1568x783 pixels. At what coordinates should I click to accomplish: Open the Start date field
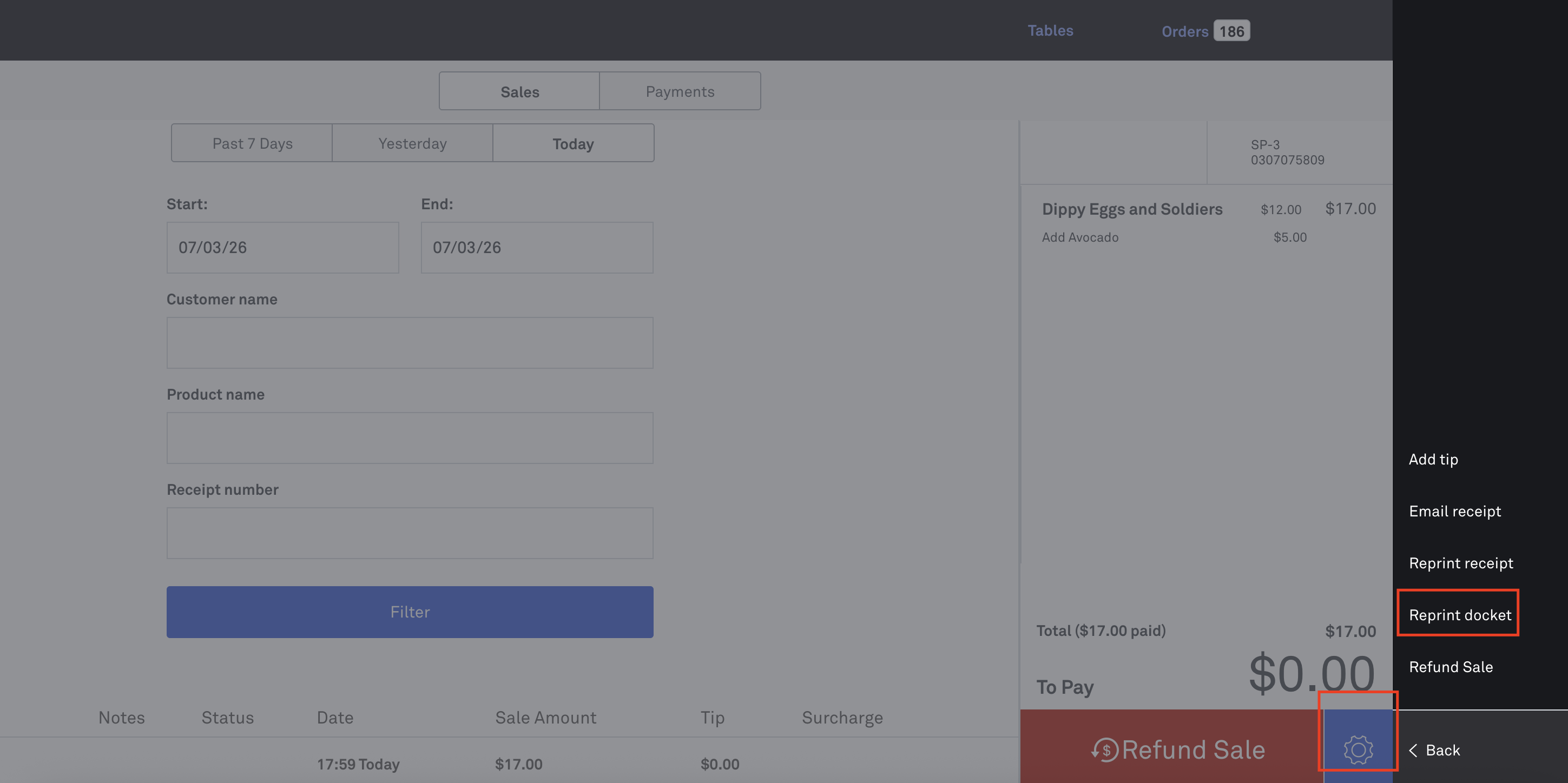(x=282, y=247)
